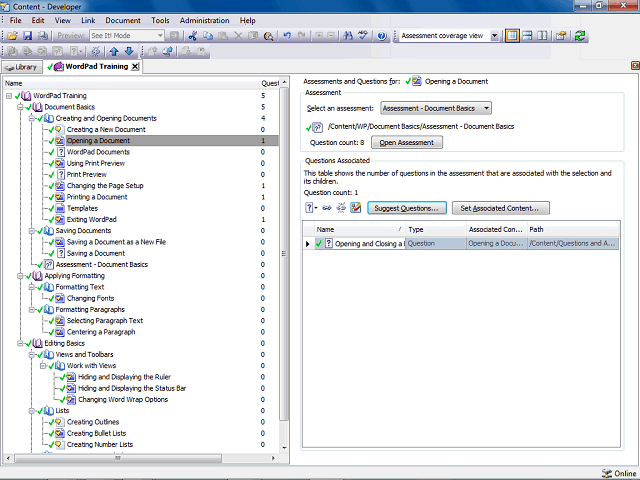The width and height of the screenshot is (640, 480).
Task: Sort table by the Name column header
Action: click(x=360, y=229)
